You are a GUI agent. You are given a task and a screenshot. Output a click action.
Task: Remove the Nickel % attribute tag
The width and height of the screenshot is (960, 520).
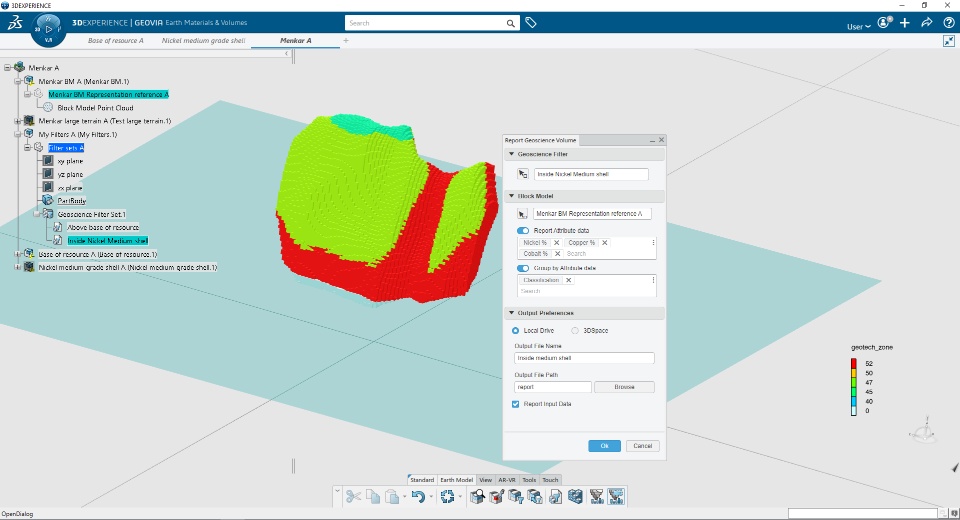tap(557, 243)
